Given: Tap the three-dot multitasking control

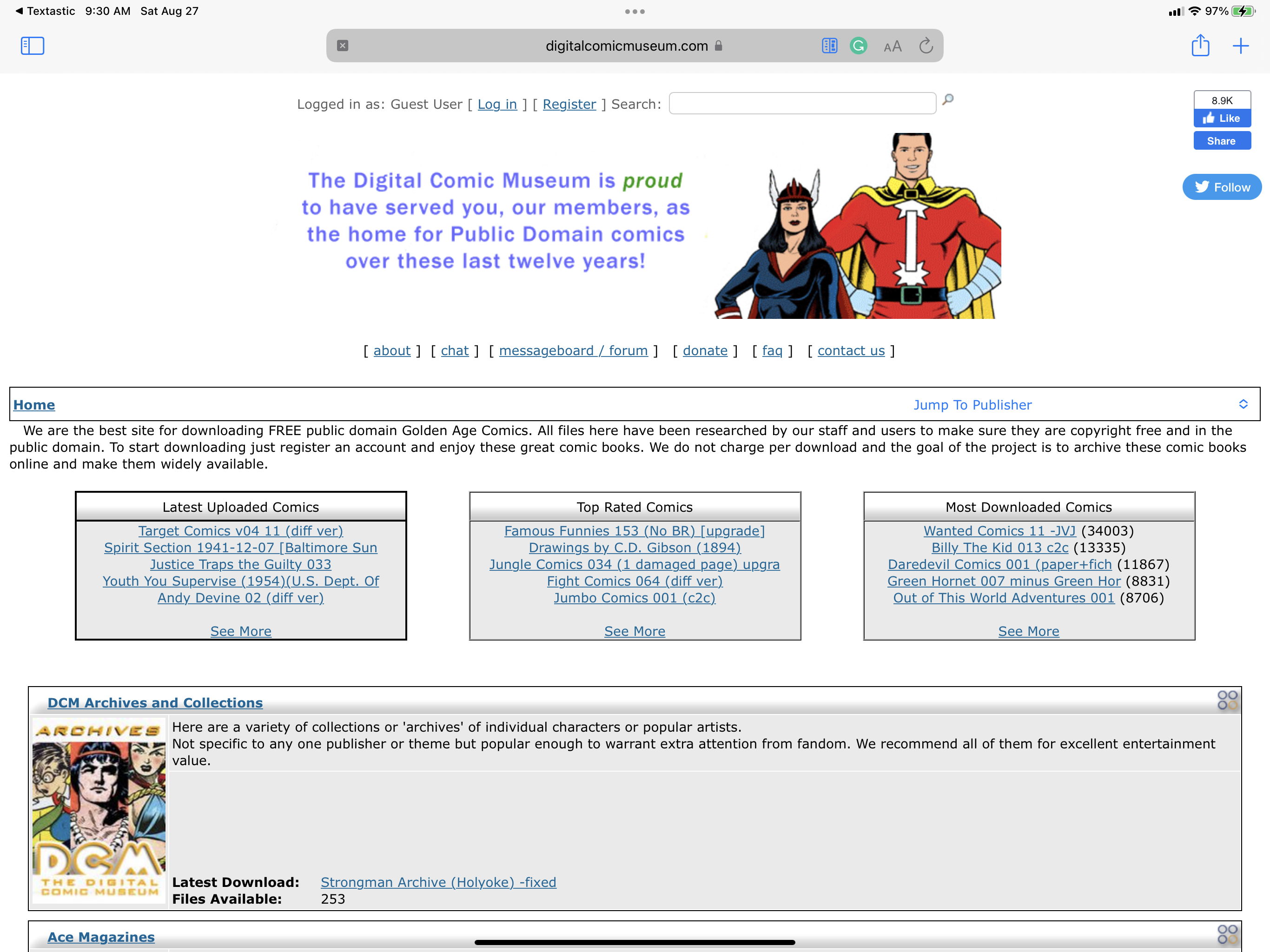Looking at the screenshot, I should [635, 12].
